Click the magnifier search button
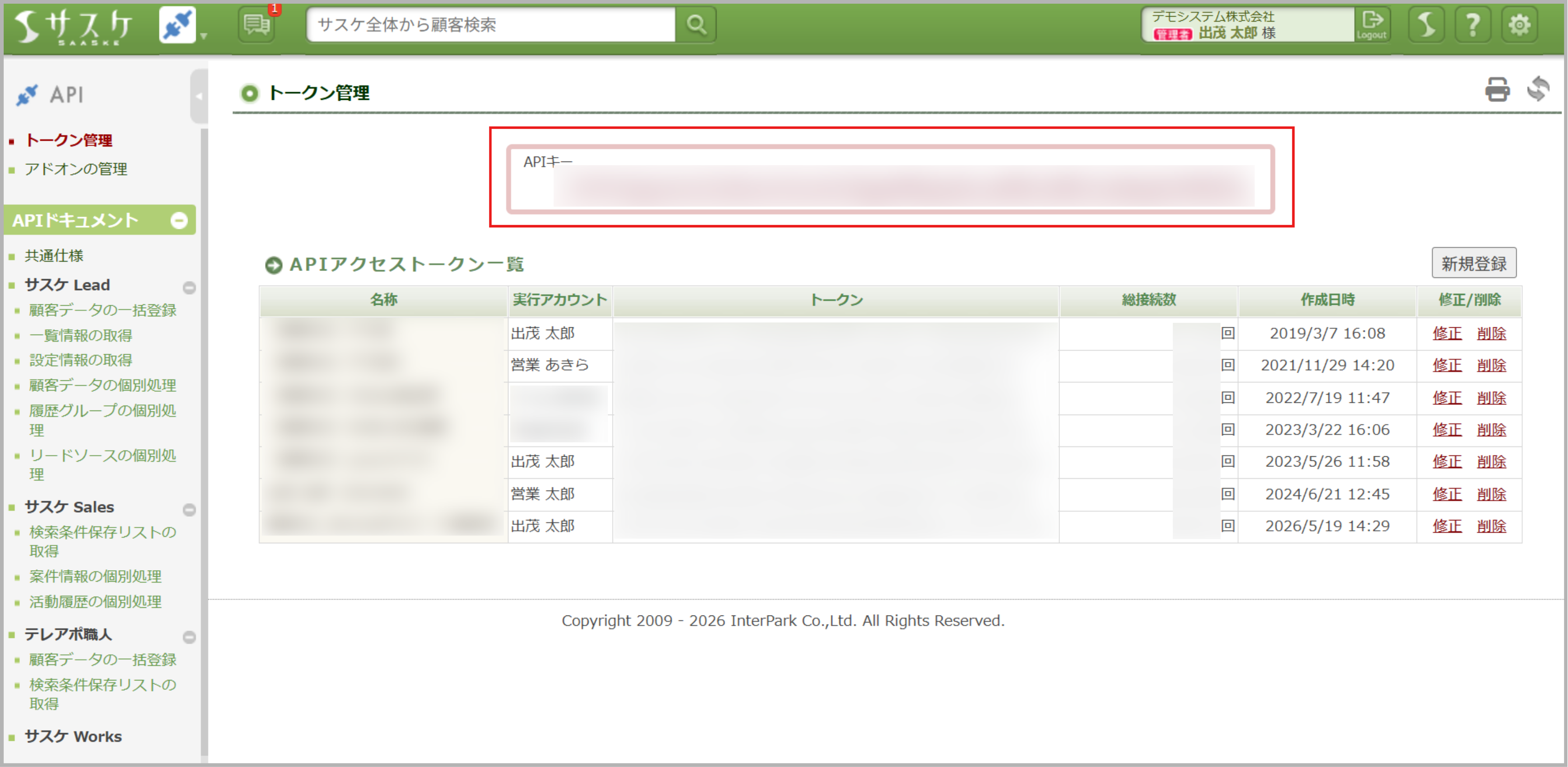Screen dimensions: 1568x767 point(696,24)
